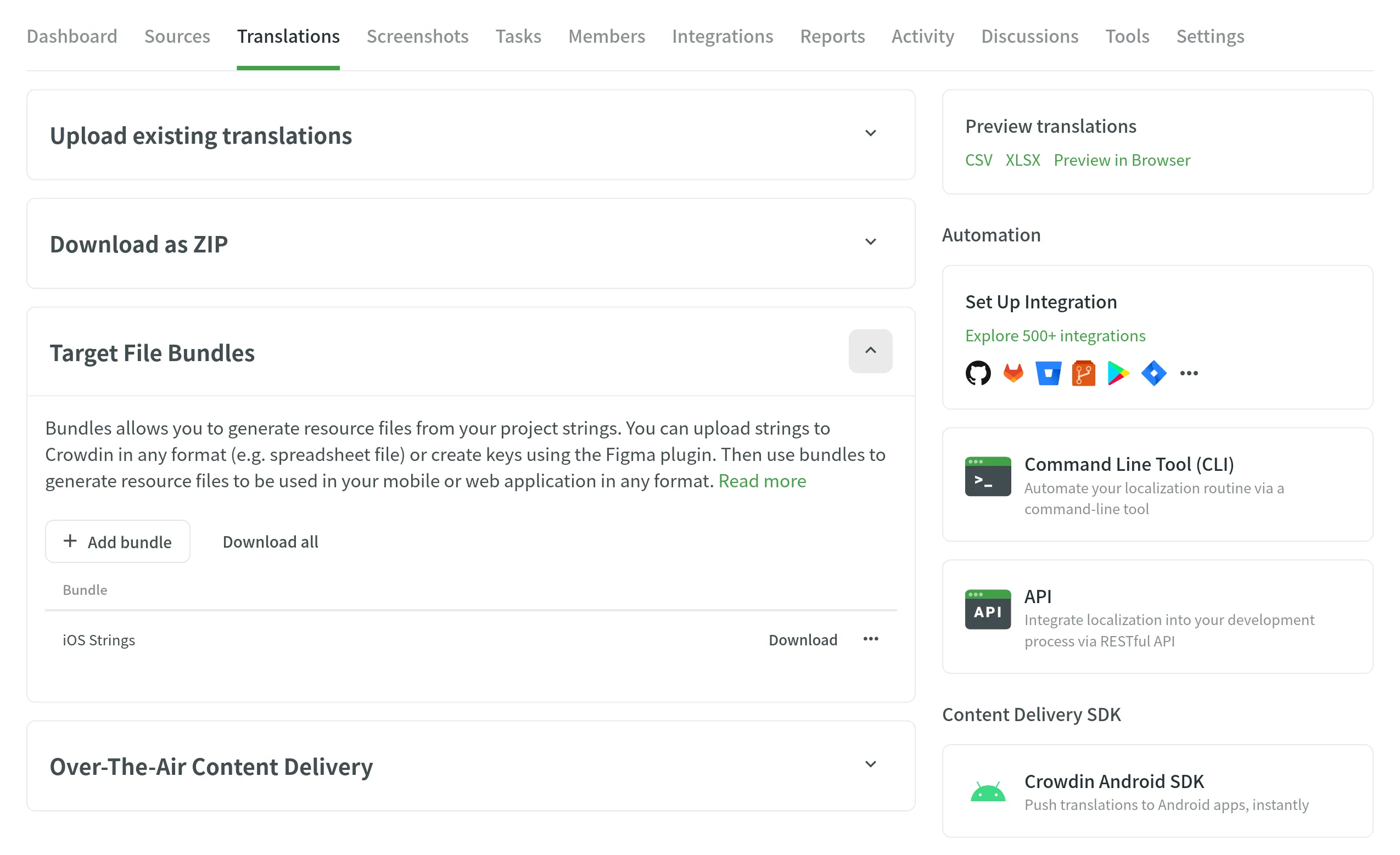Click the Bitbucket integration icon
Image resolution: width=1400 pixels, height=855 pixels.
[1048, 373]
